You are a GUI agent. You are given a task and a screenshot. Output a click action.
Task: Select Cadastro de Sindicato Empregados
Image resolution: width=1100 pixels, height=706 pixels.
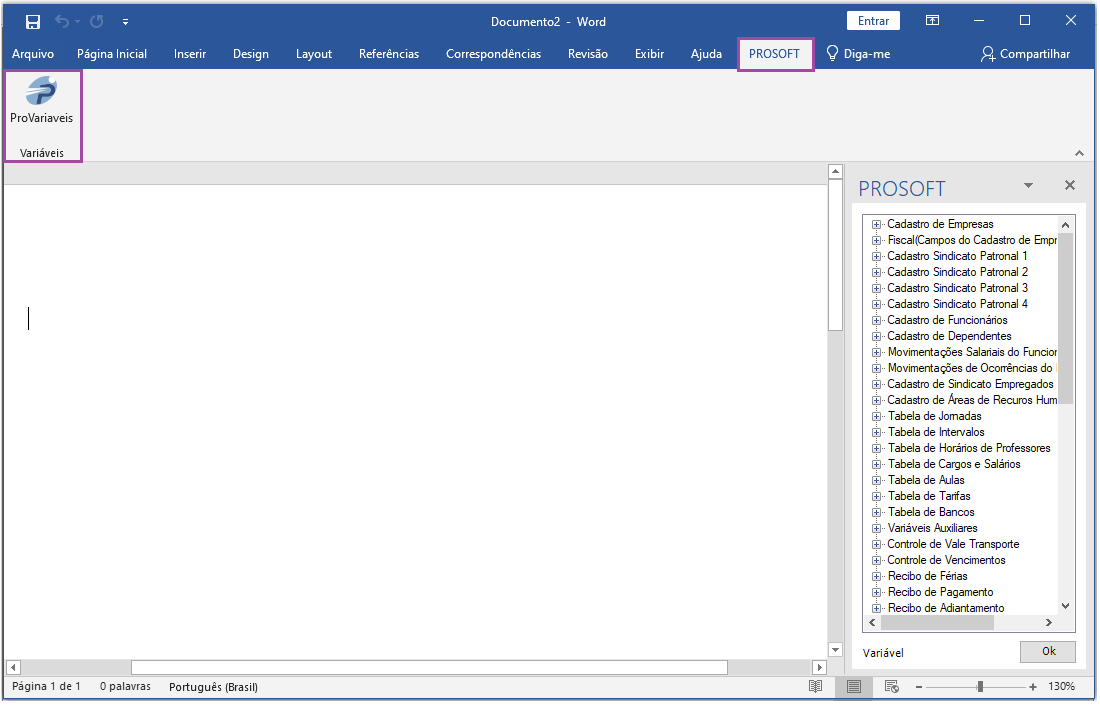970,385
